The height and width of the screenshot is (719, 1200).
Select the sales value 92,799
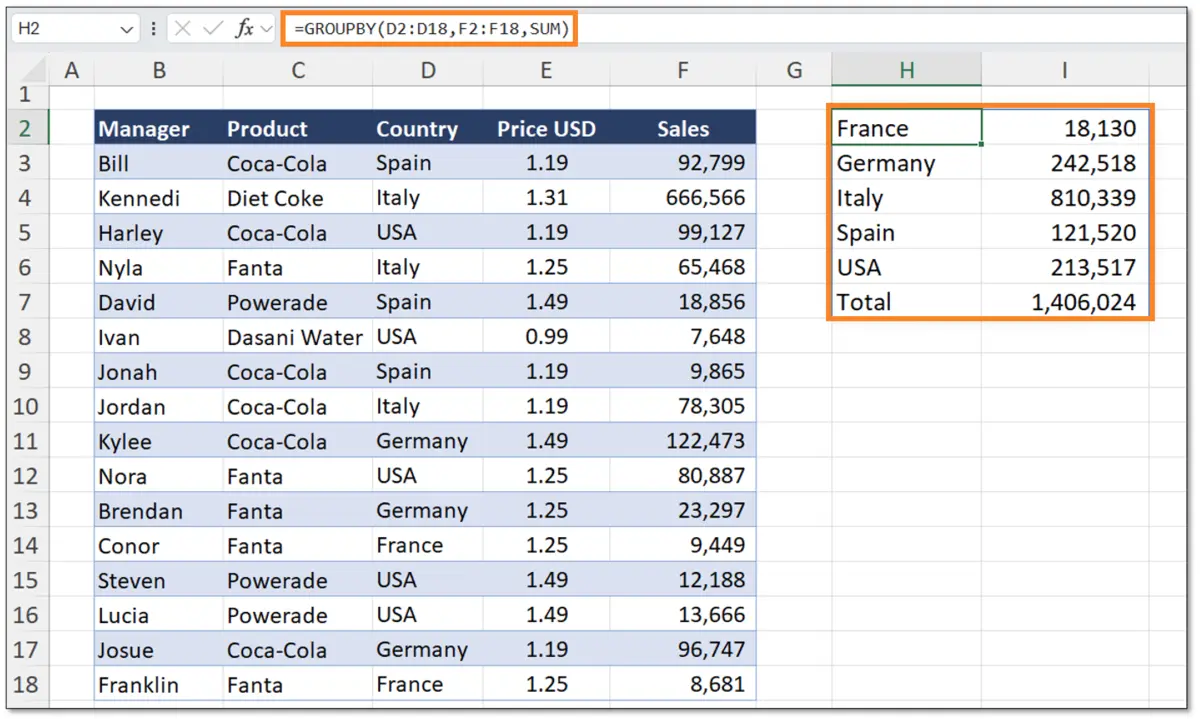click(x=683, y=163)
